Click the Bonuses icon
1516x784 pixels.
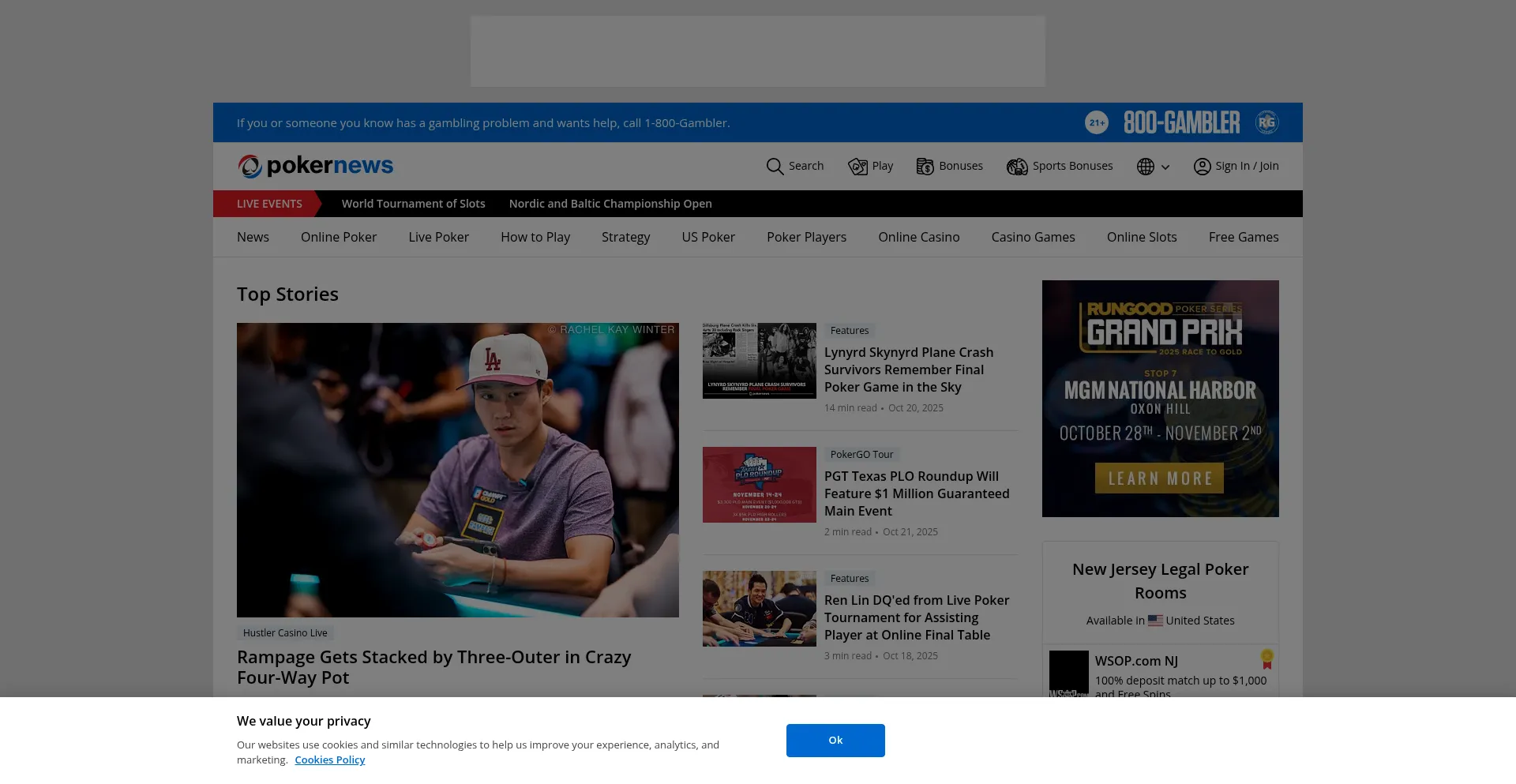(925, 167)
